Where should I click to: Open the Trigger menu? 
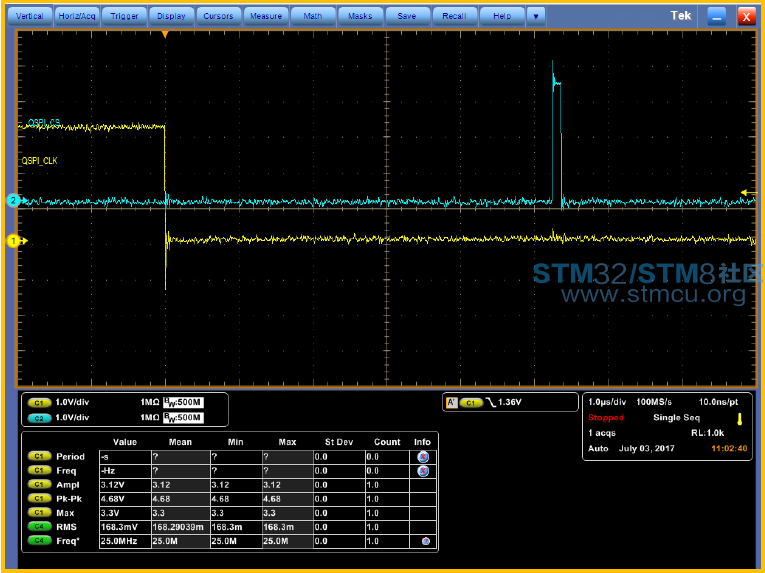(125, 16)
